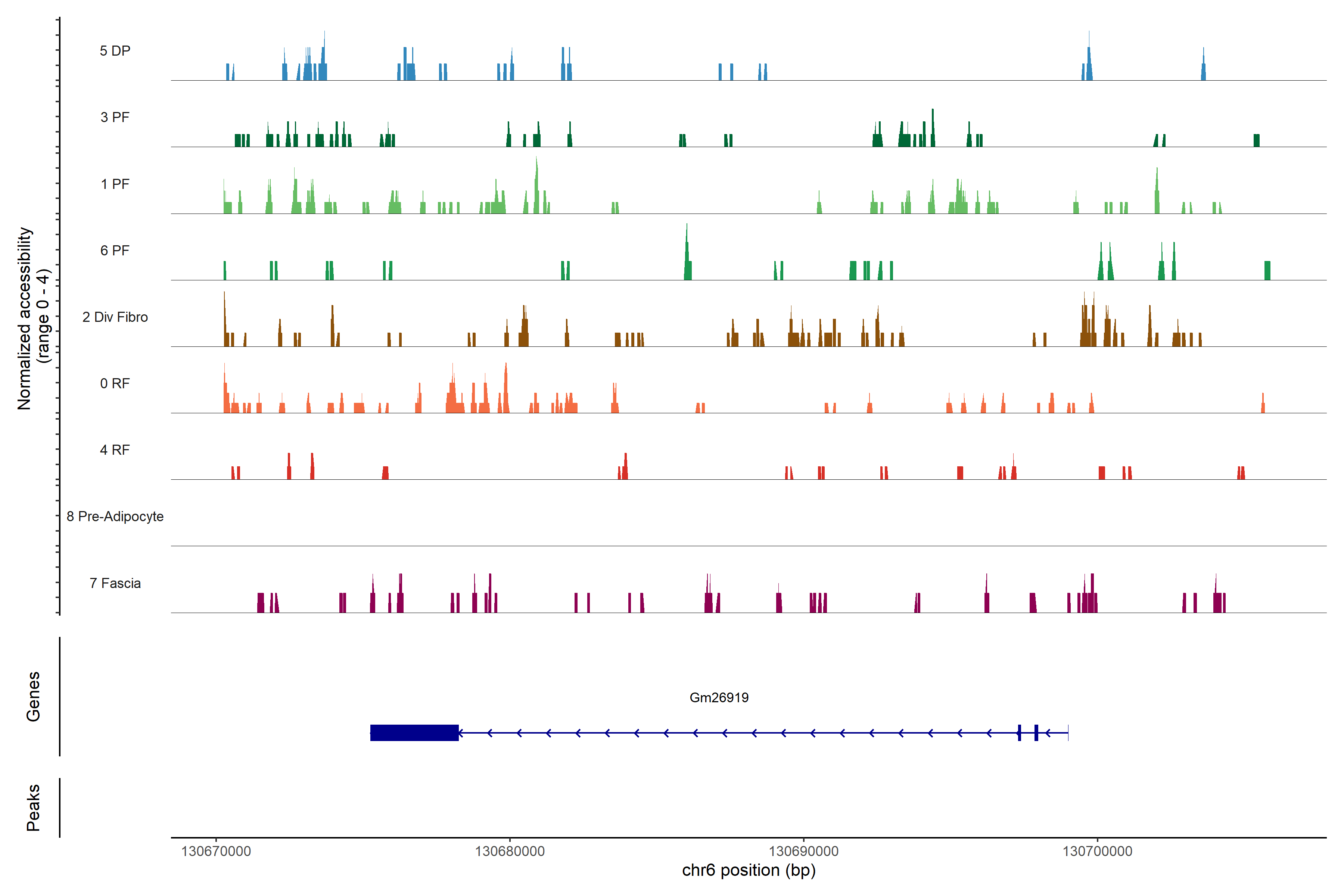Click the 4 RF track label
The image size is (1344, 896).
(115, 450)
